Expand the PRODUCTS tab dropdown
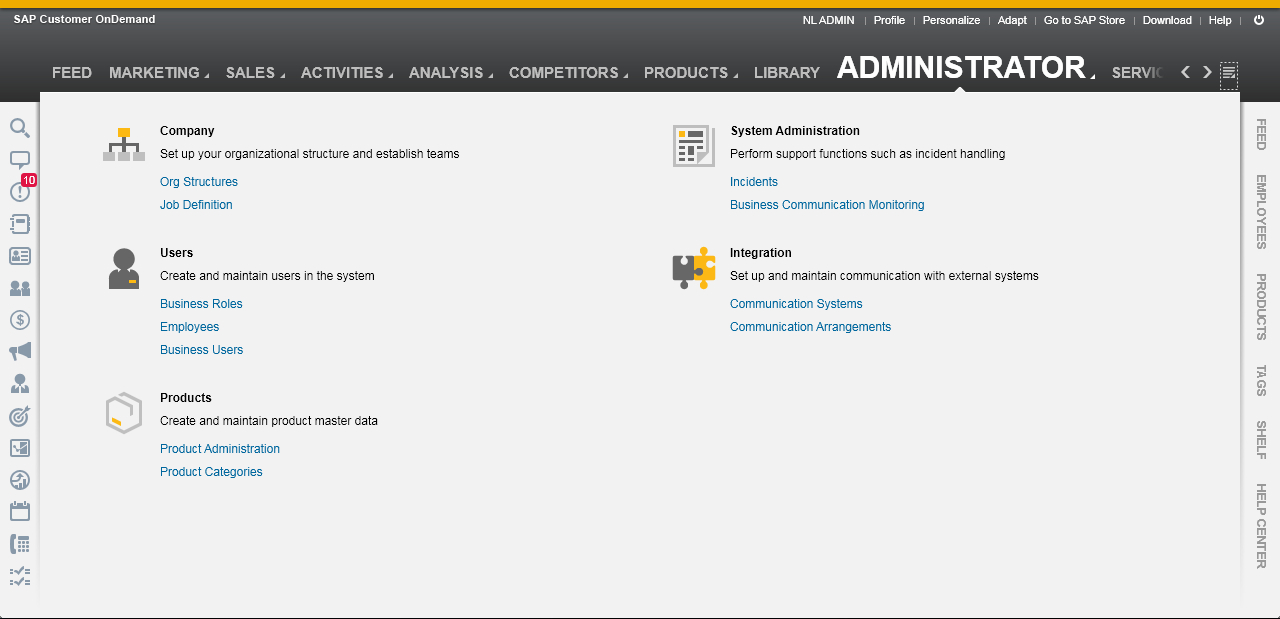Screen dimensions: 1280x619 click(x=735, y=76)
